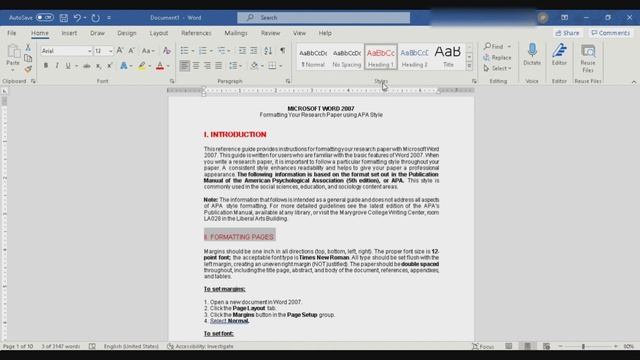Toggle Read Mode view

point(509,346)
